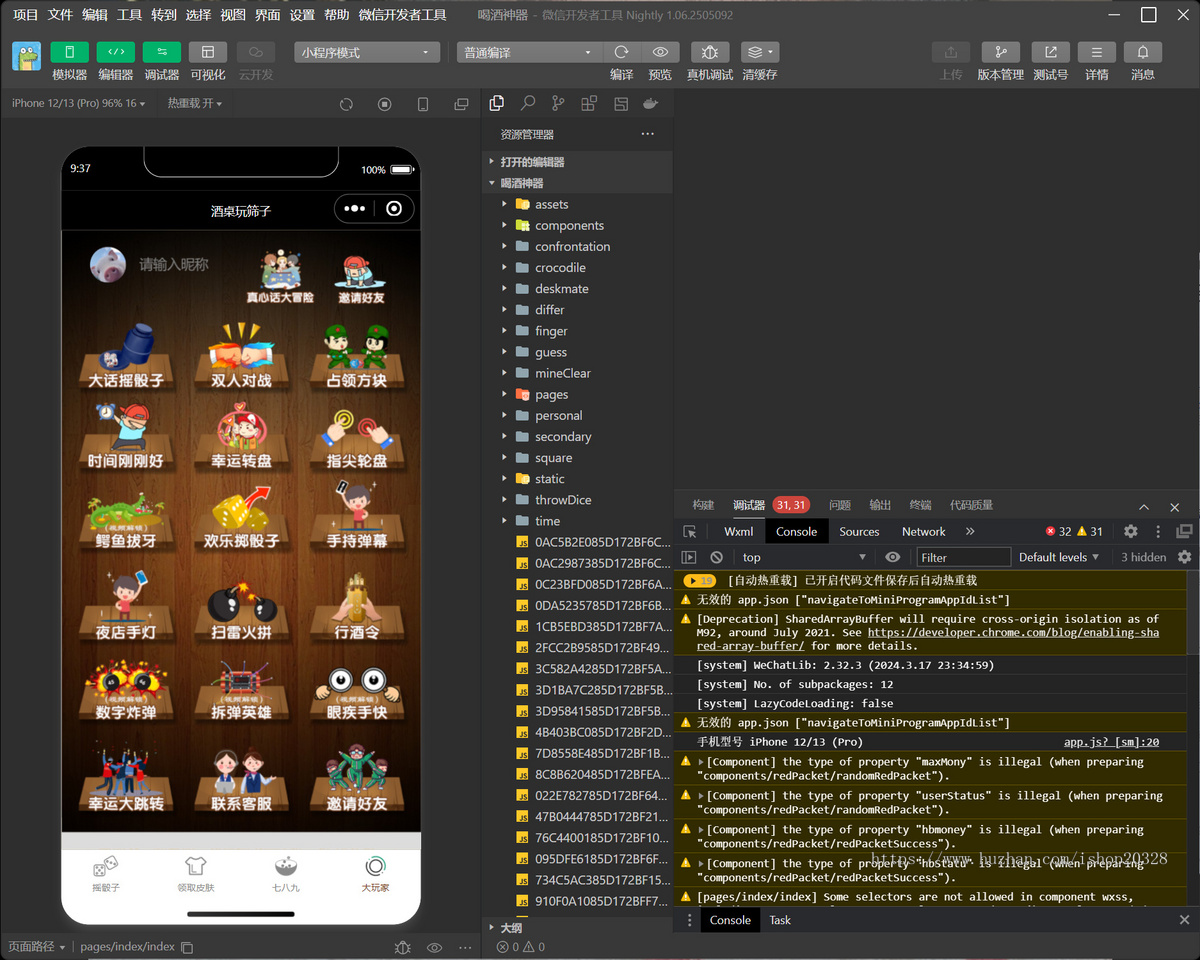Open the 普通编译 compile mode dropdown
This screenshot has height=960, width=1200.
[x=529, y=52]
